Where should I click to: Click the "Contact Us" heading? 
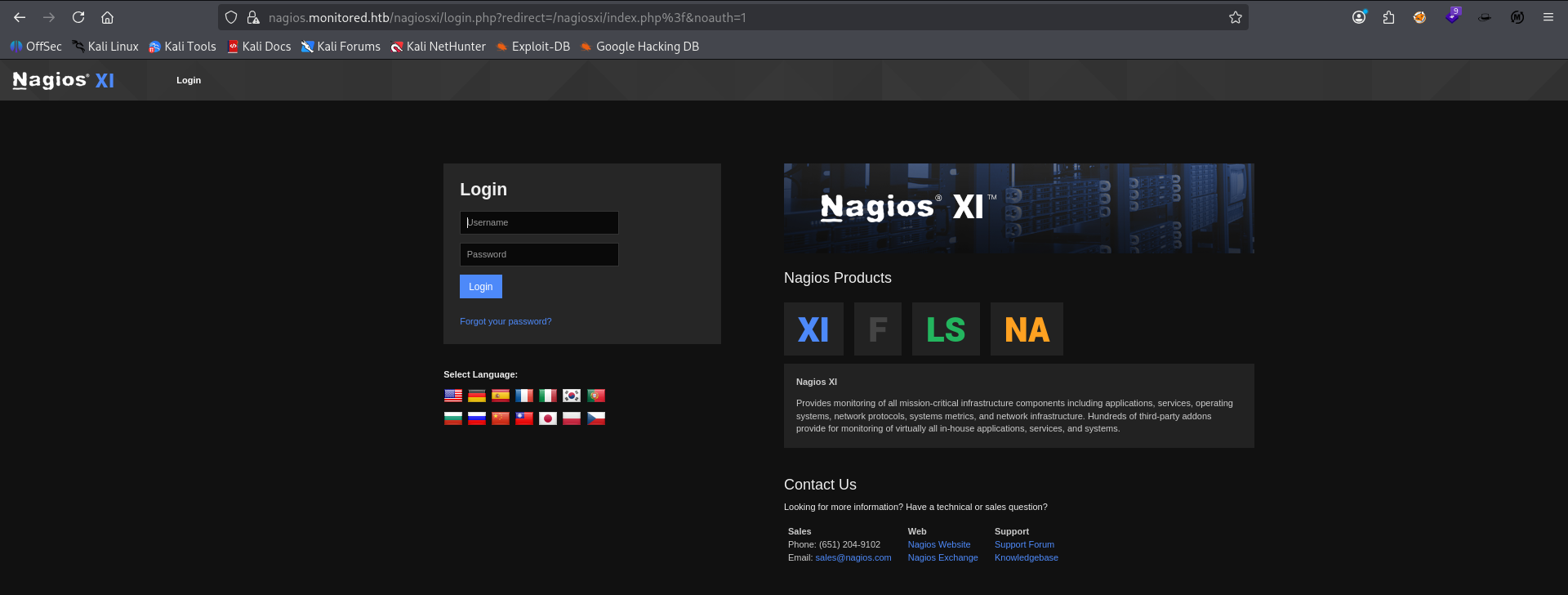pos(820,485)
